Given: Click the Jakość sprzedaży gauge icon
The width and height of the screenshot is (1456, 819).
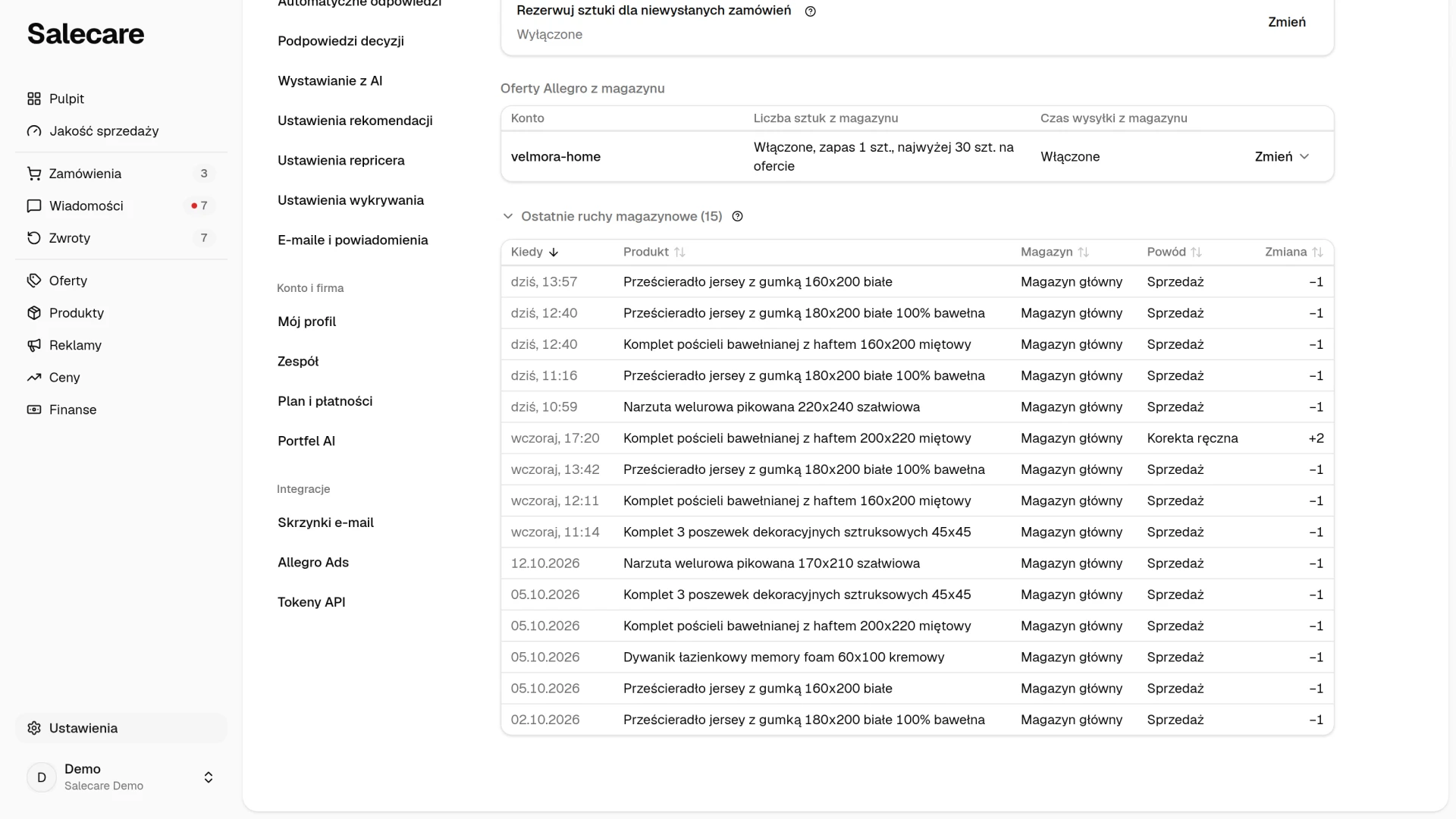Looking at the screenshot, I should point(34,131).
